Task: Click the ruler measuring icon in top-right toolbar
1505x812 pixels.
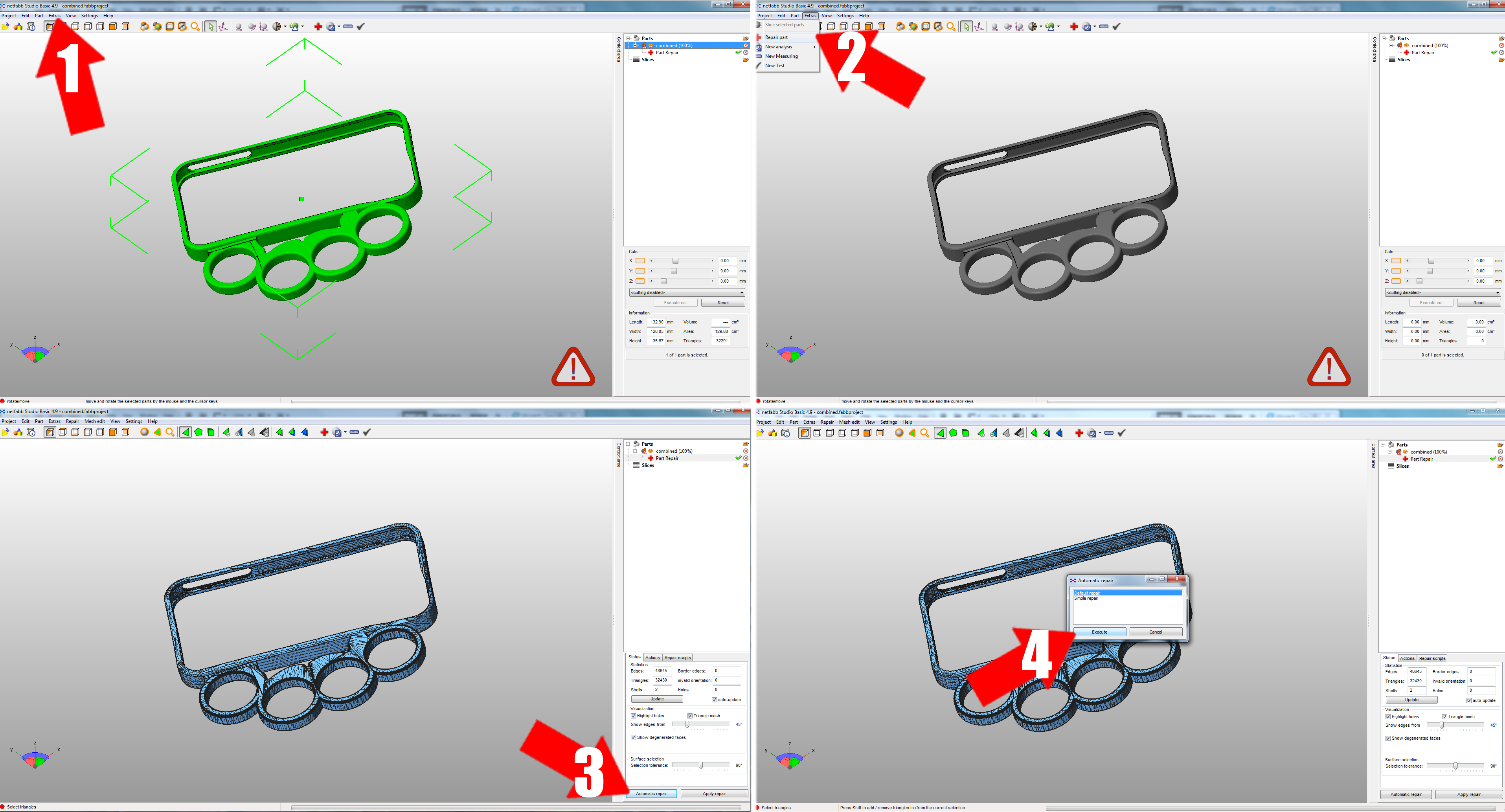Action: point(1104,26)
